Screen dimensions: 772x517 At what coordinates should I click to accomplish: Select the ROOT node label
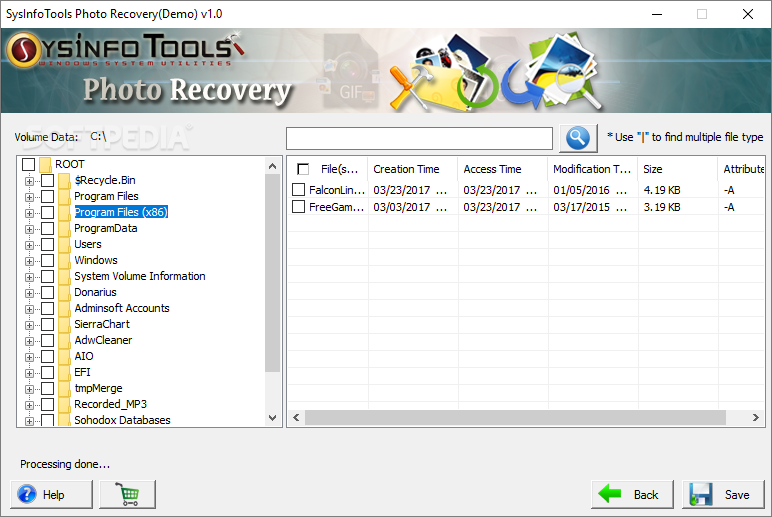[69, 164]
